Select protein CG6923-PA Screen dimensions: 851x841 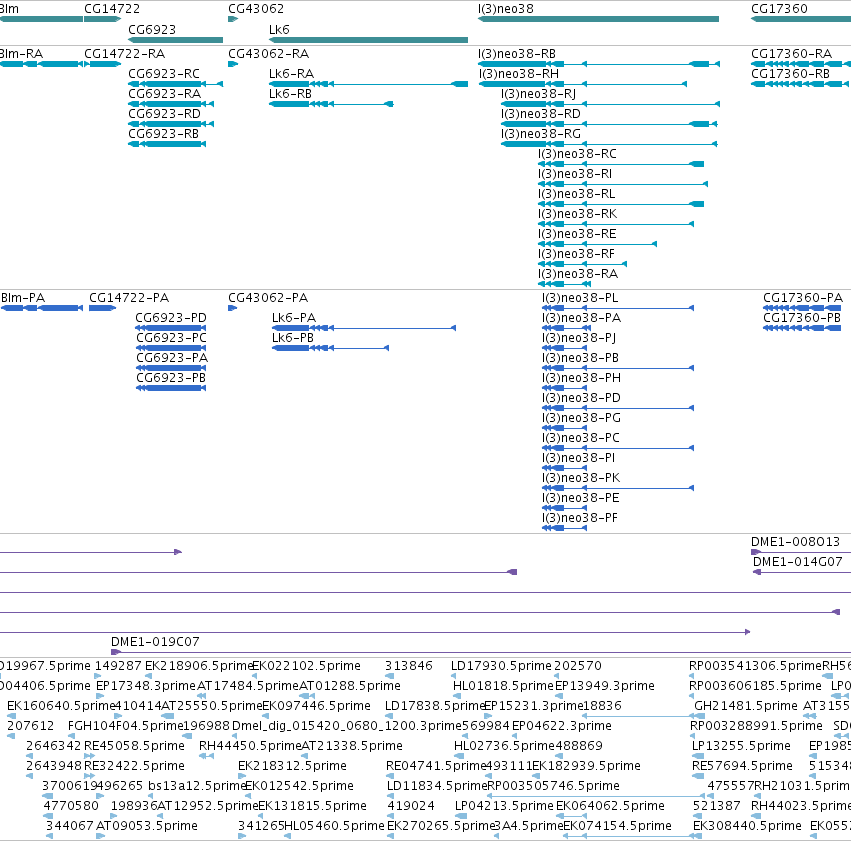[172, 358]
